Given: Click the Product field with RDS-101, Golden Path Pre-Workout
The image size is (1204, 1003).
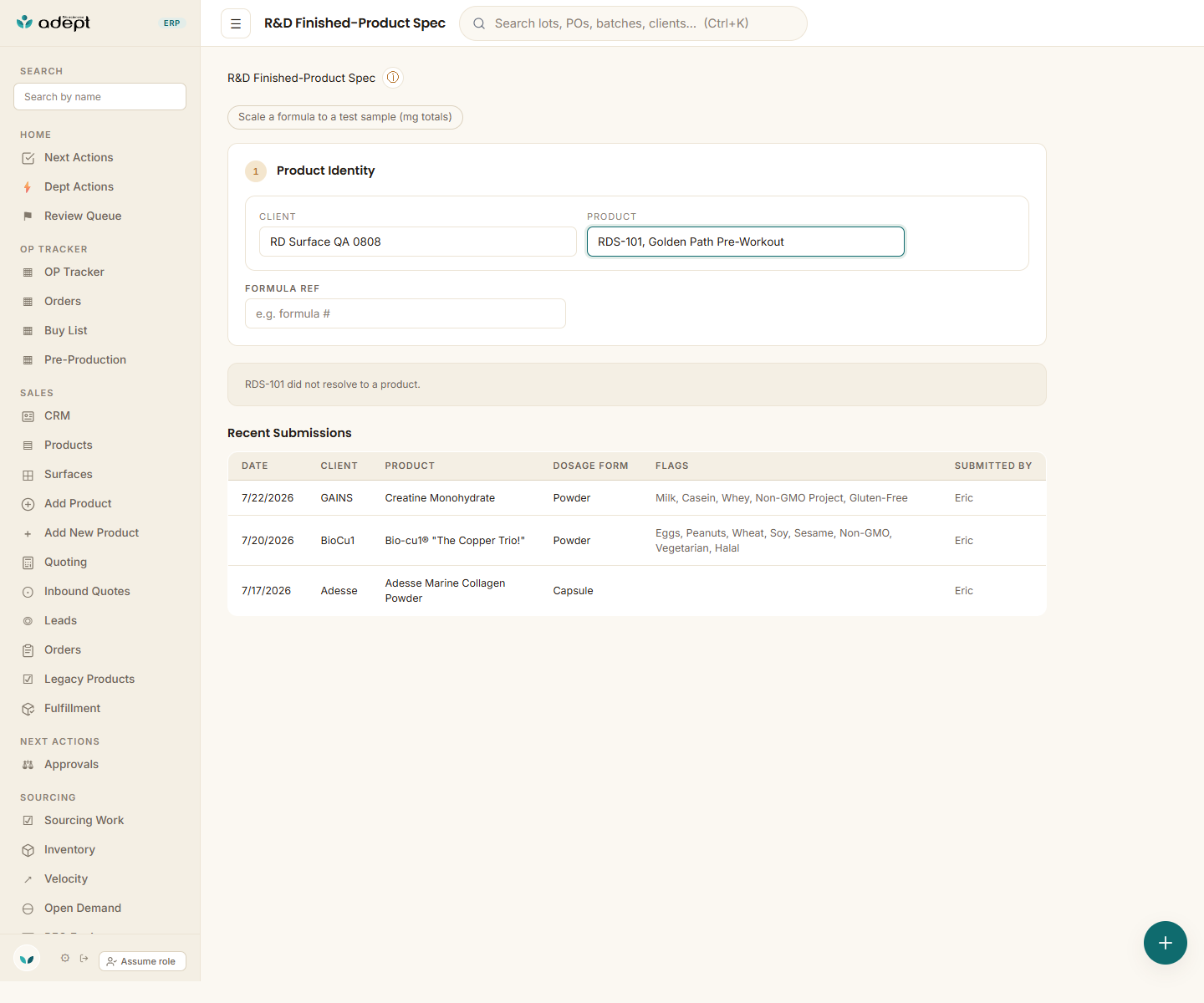Looking at the screenshot, I should coord(746,242).
